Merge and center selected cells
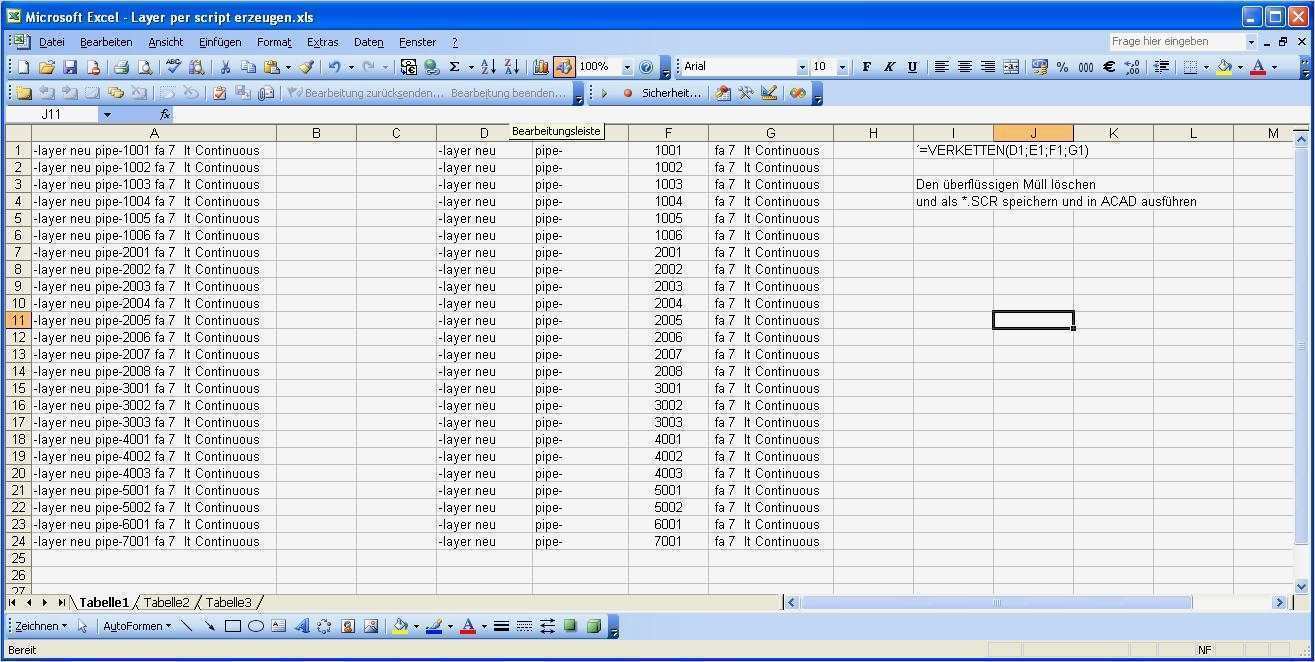 coord(1011,67)
